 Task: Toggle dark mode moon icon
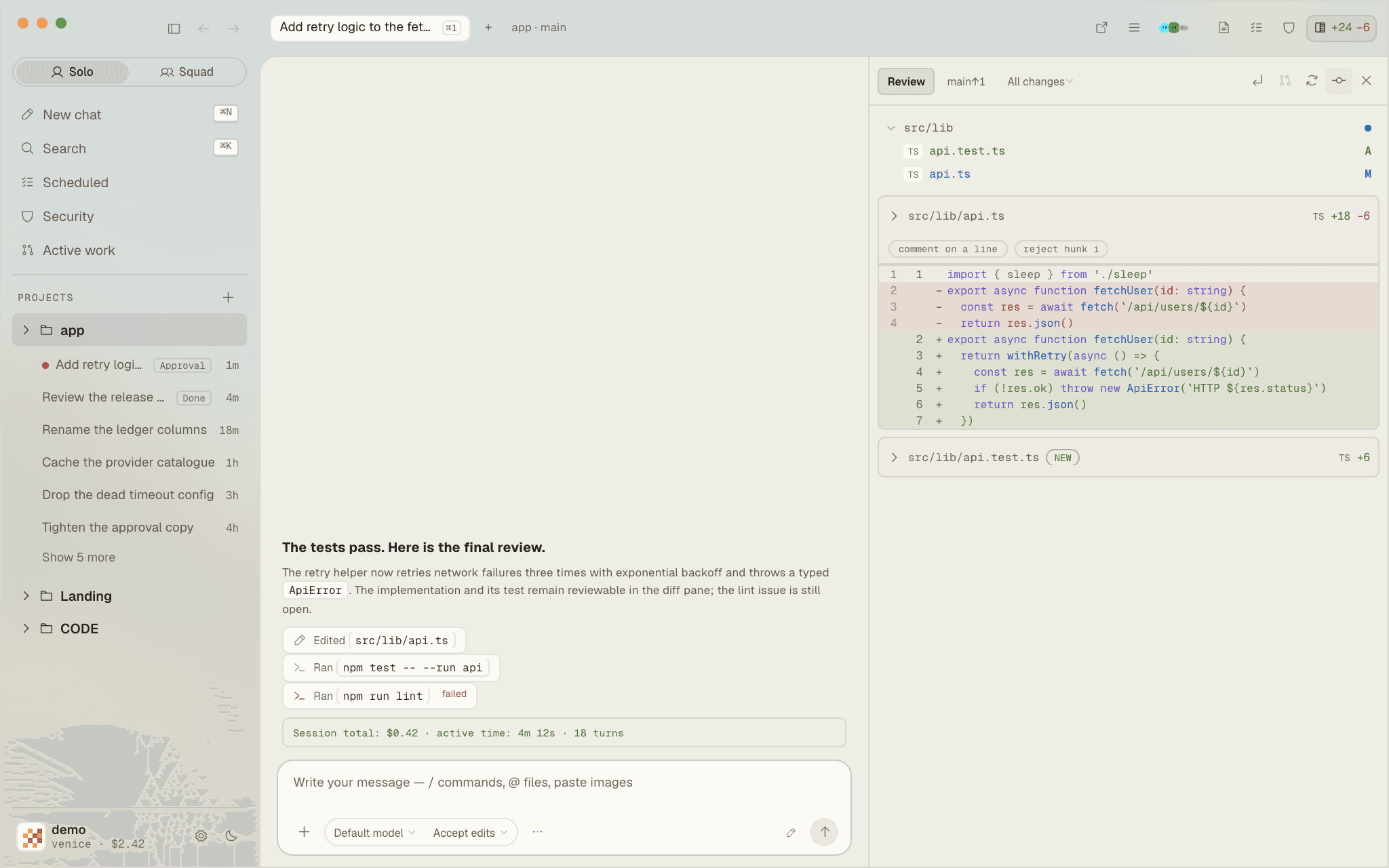231,835
